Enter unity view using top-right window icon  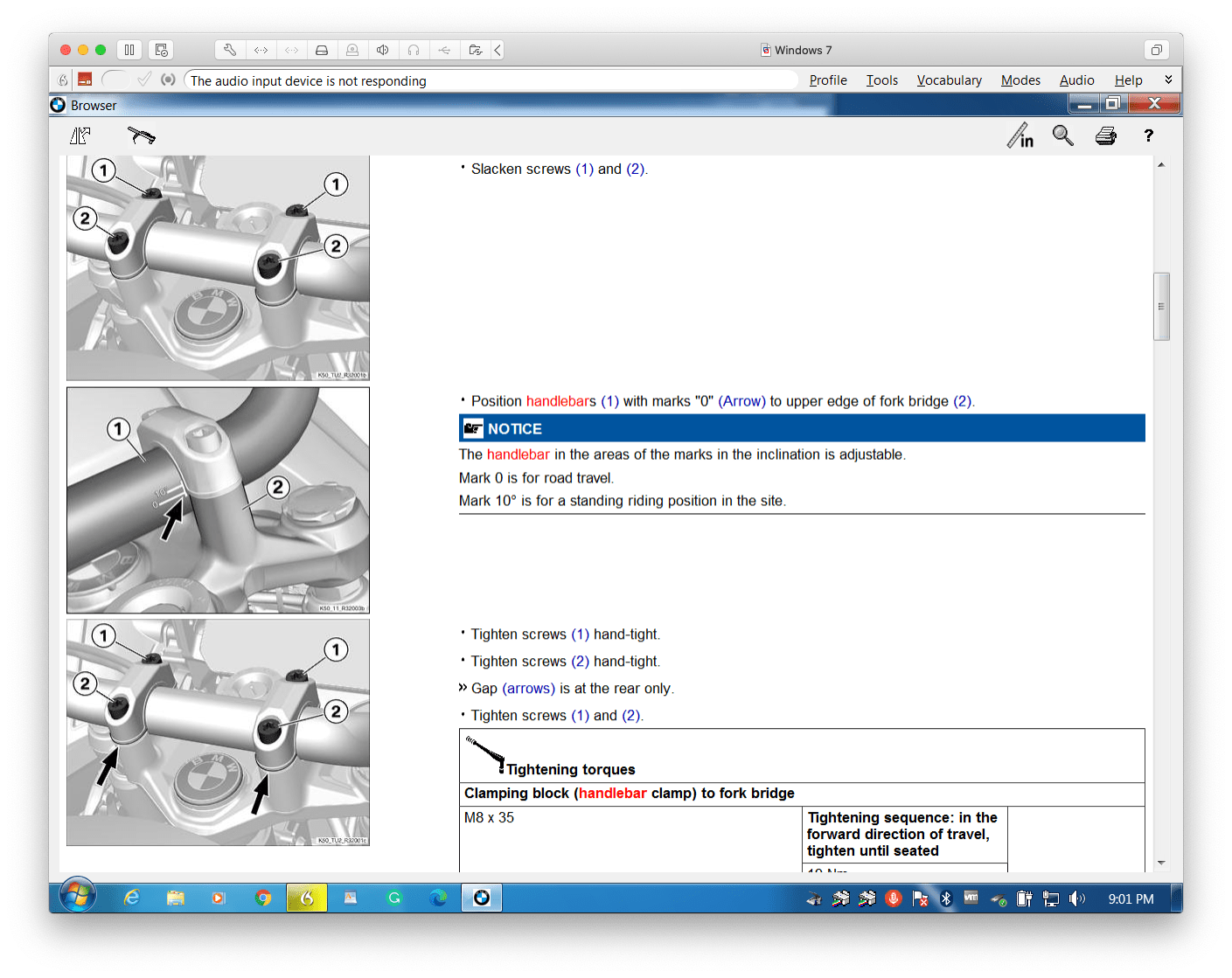point(1156,50)
